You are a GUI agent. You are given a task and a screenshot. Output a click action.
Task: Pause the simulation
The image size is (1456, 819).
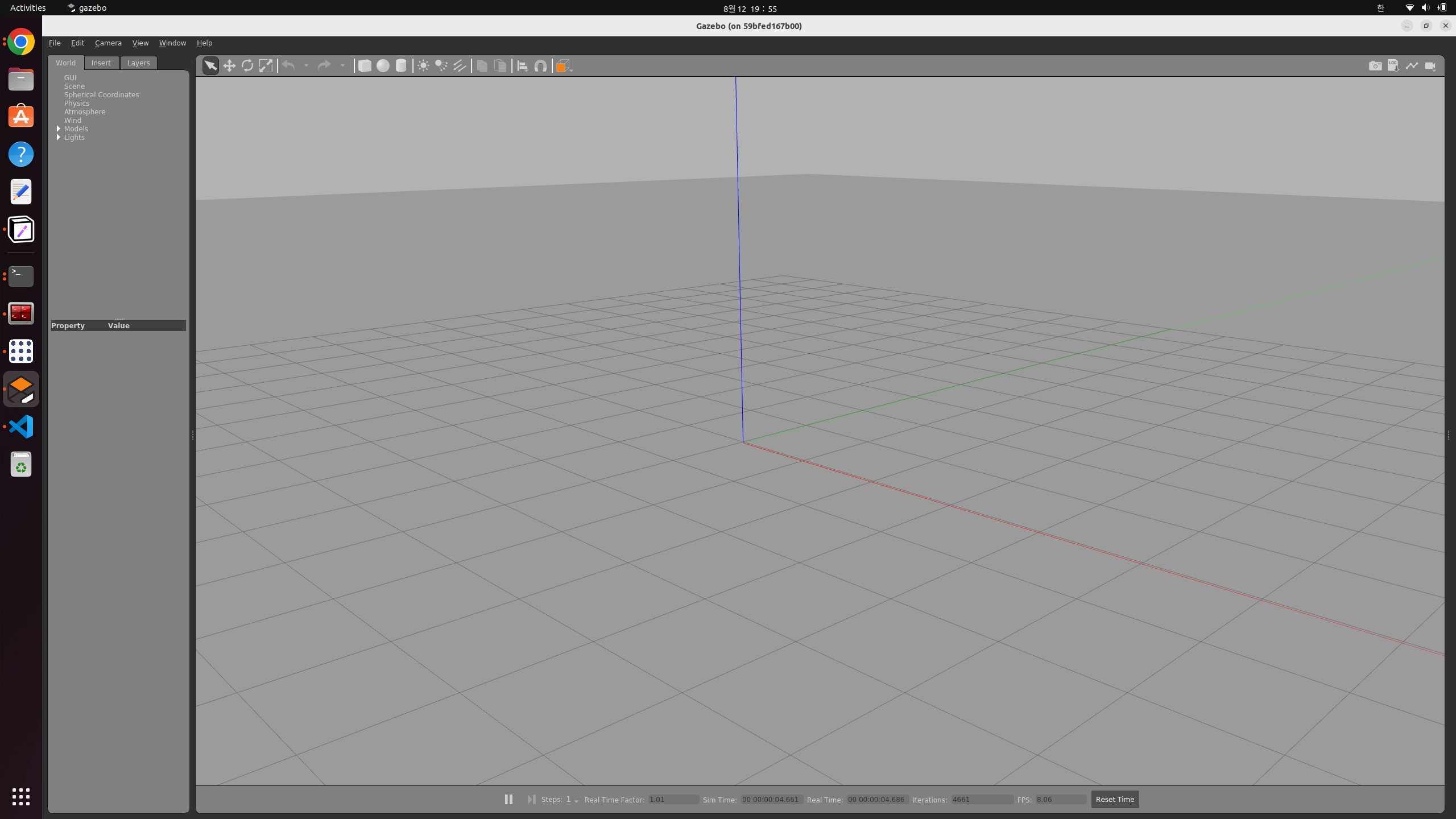[508, 799]
